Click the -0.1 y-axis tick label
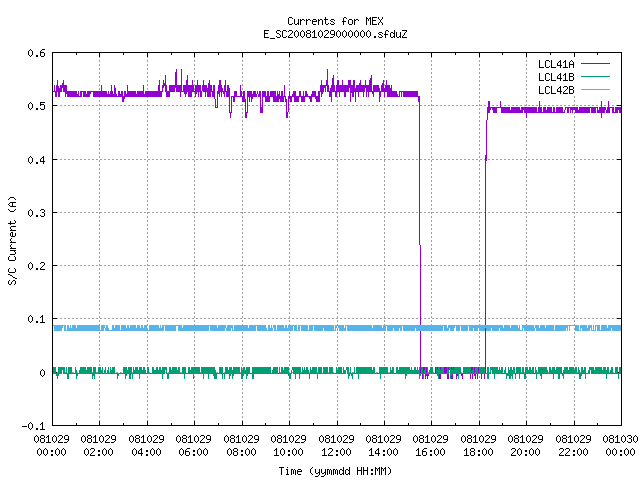 [x=33, y=426]
